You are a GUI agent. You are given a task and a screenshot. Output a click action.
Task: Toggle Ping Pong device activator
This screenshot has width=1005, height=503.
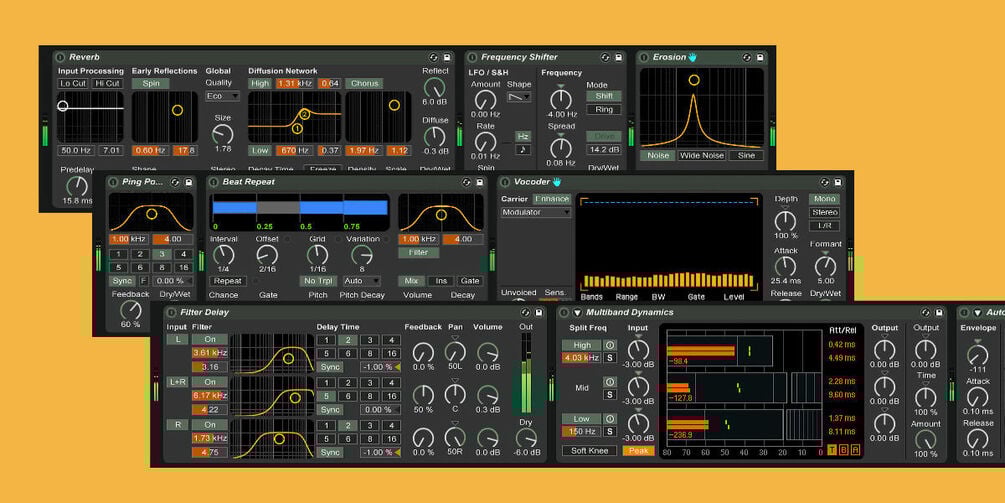click(x=113, y=182)
